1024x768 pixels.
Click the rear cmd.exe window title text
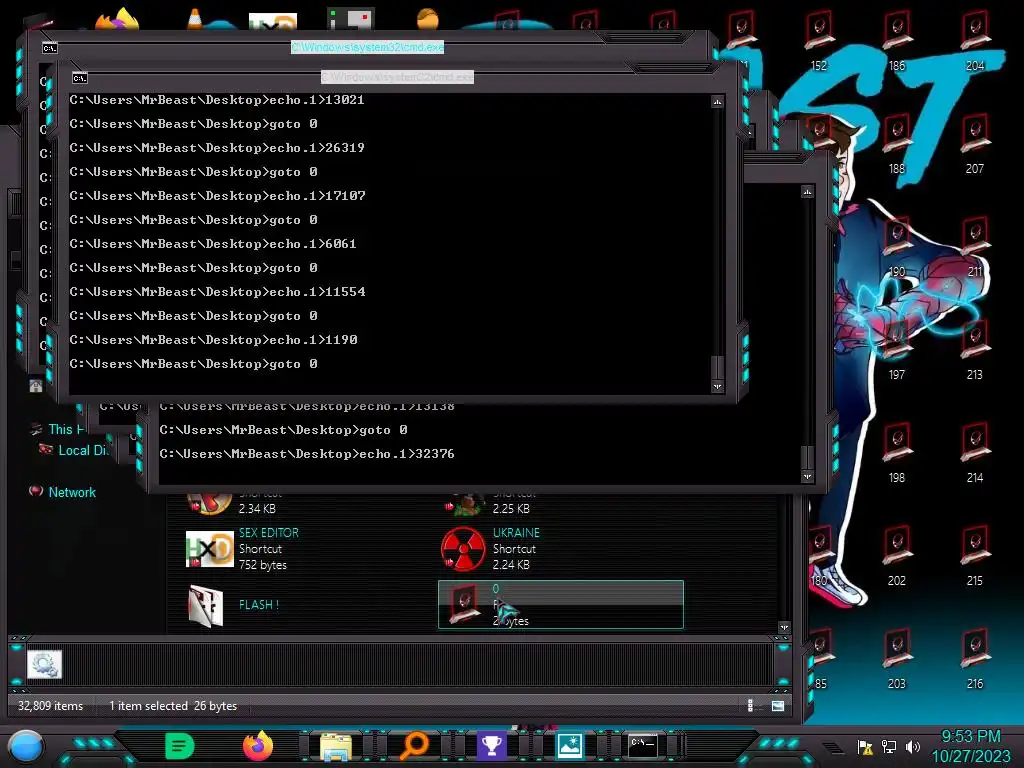367,47
